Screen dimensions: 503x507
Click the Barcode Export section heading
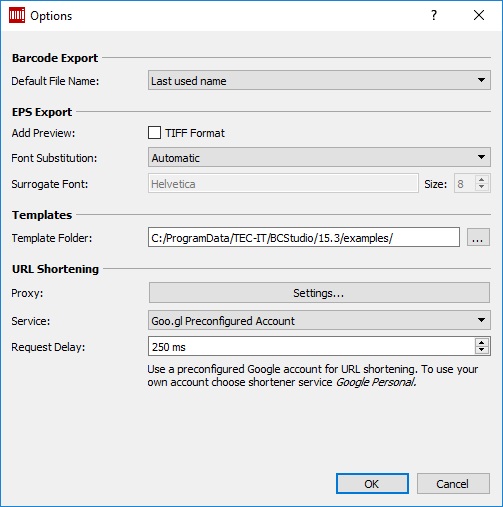tap(55, 58)
